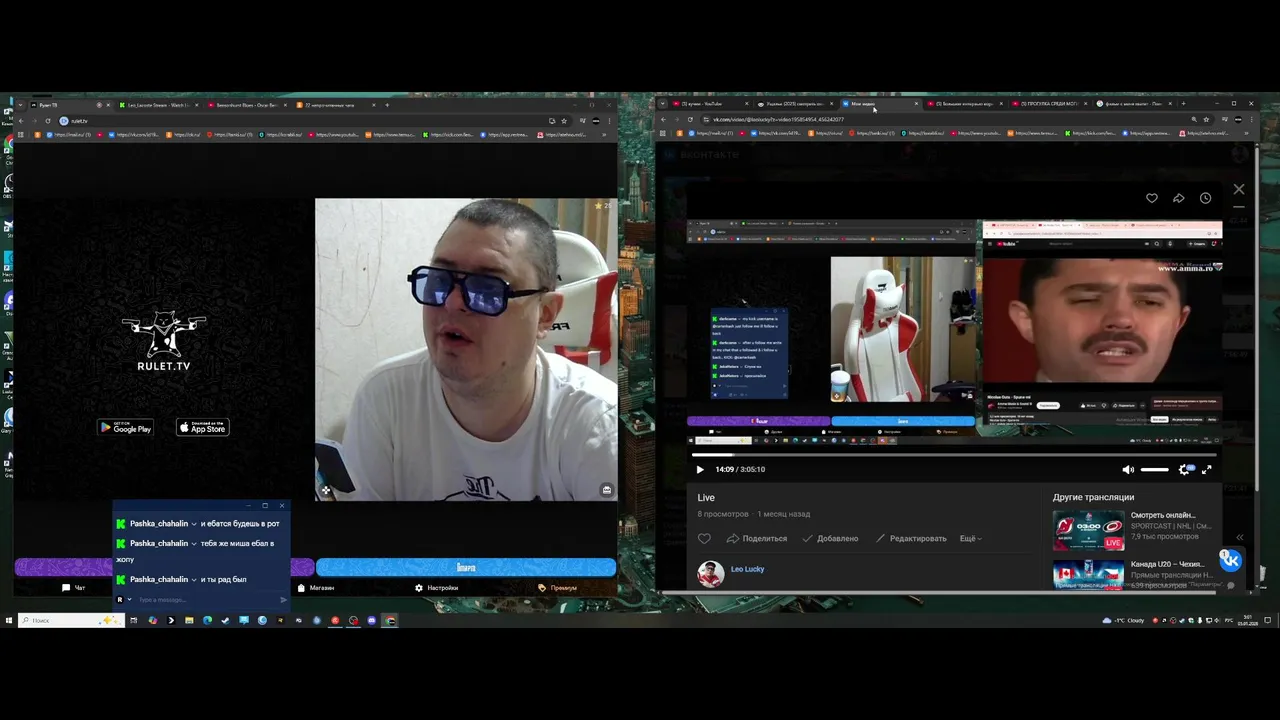The height and width of the screenshot is (720, 1280).
Task: Expand the third Pashka_chahalin message chevron
Action: [194, 580]
